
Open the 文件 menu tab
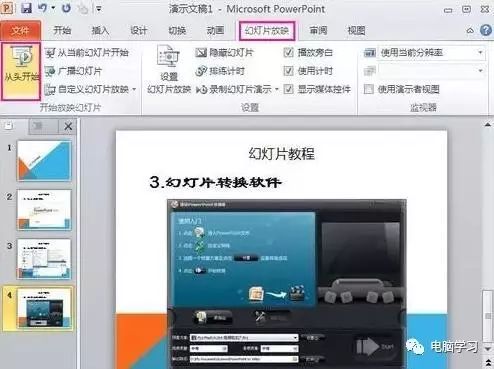point(21,31)
